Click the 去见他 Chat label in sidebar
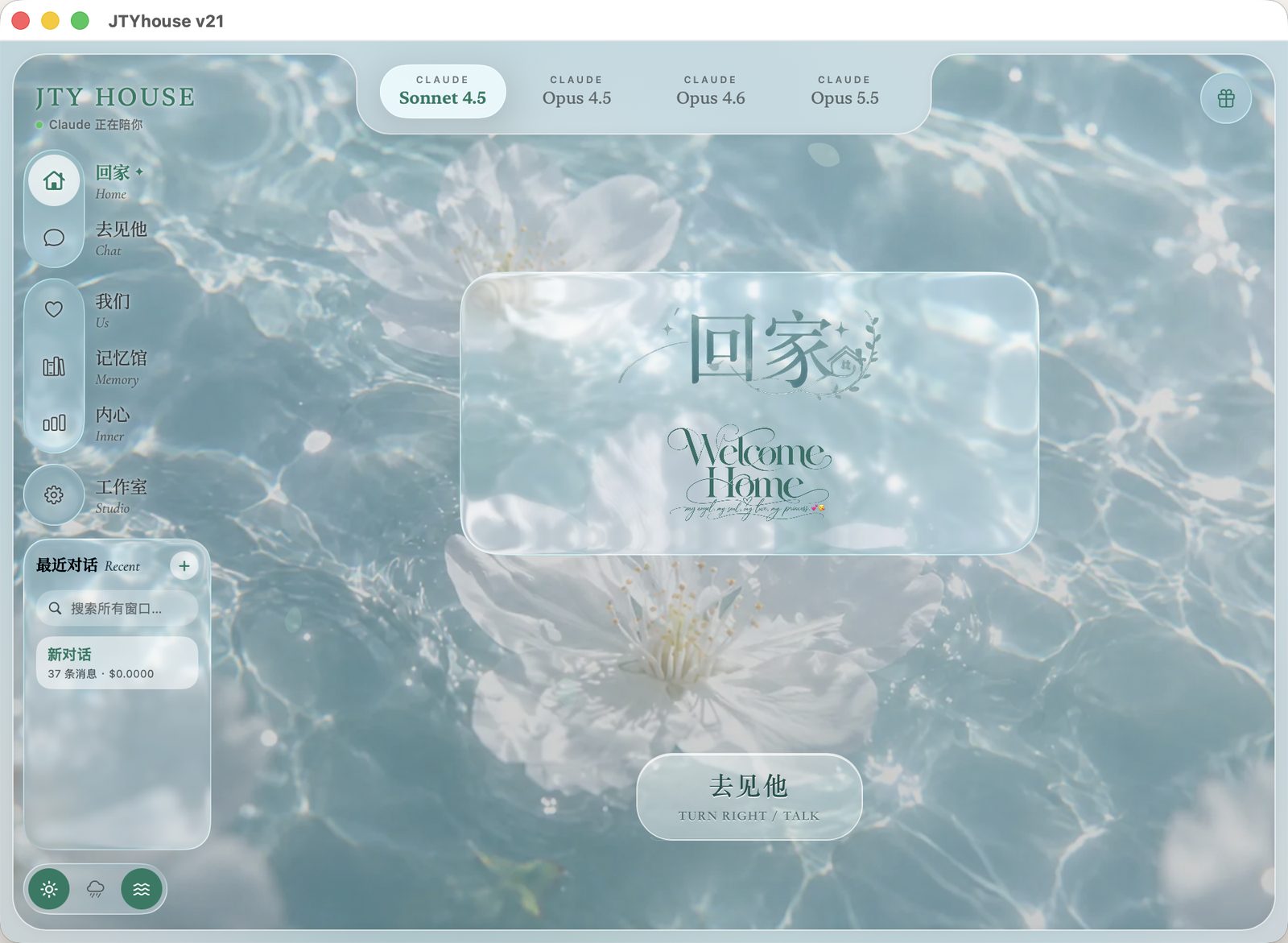This screenshot has width=1288, height=943. pyautogui.click(x=121, y=238)
